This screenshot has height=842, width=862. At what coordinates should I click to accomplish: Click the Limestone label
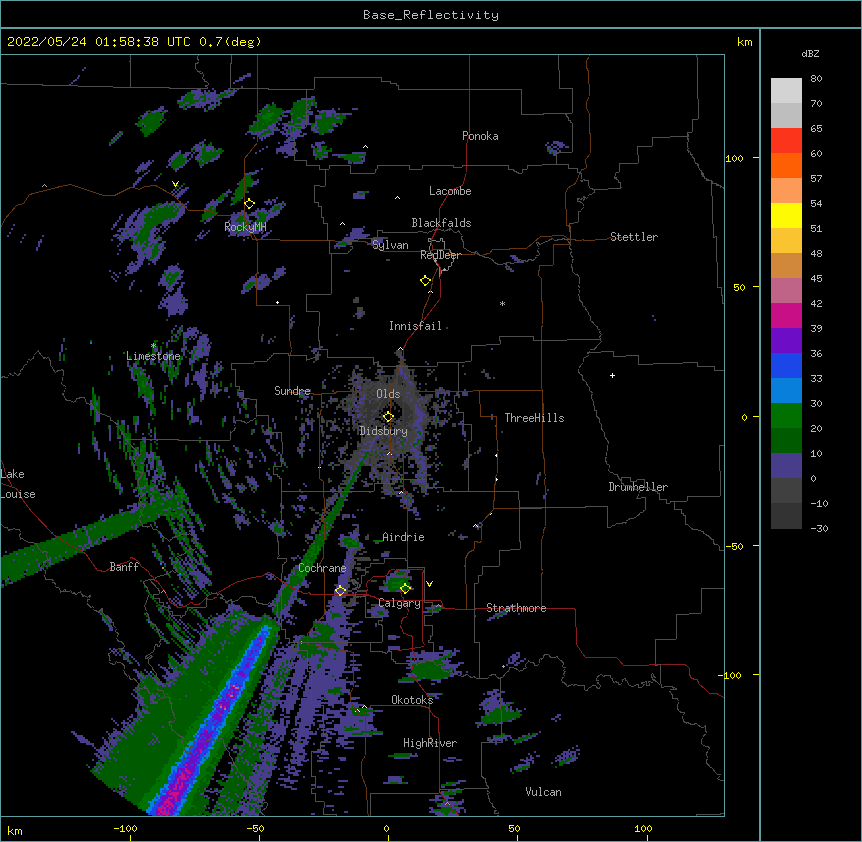tap(153, 356)
